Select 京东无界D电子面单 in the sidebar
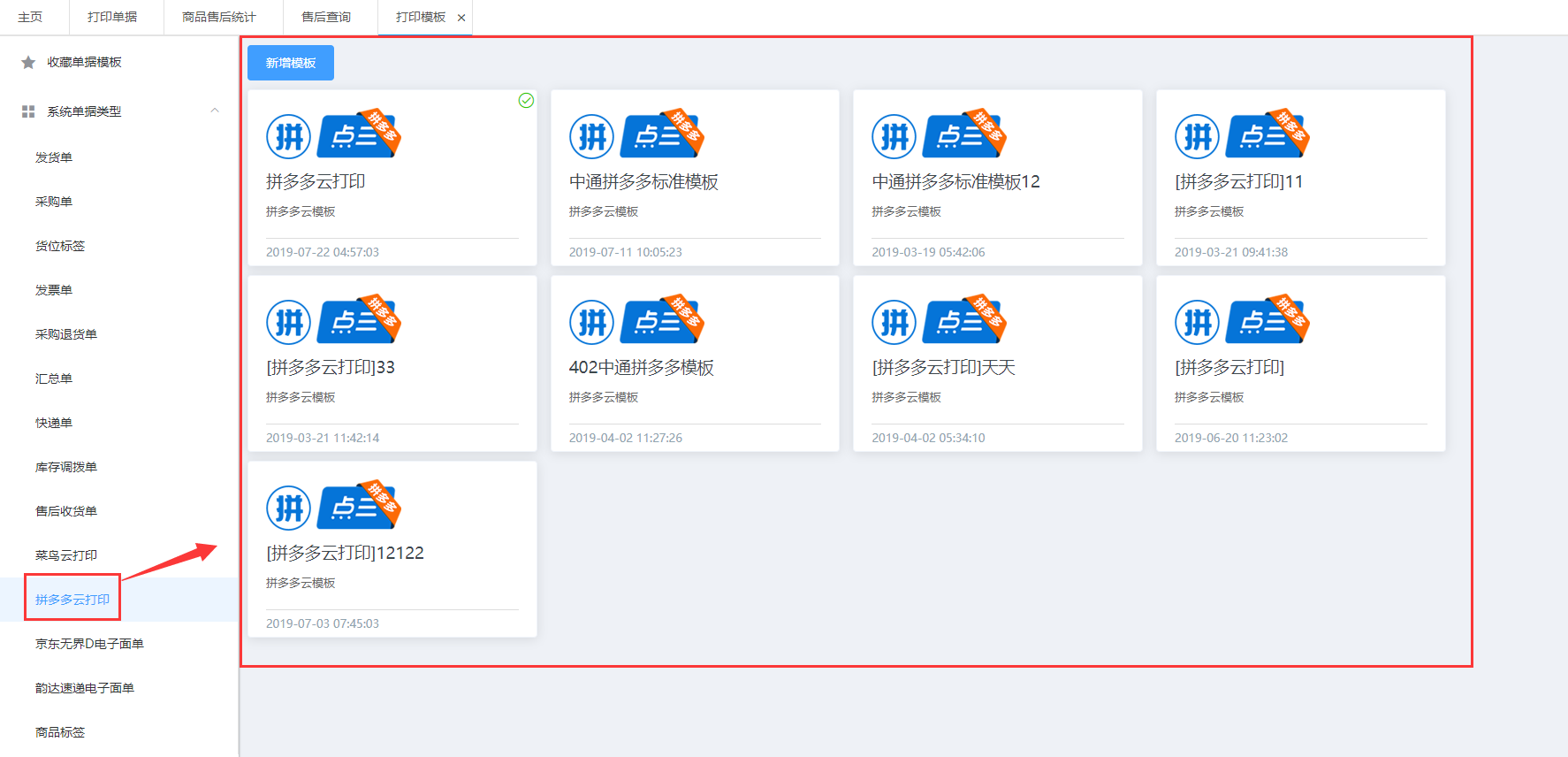 point(89,644)
